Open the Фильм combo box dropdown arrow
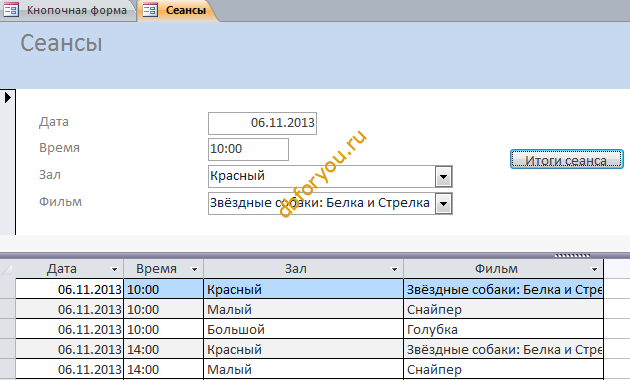The height and width of the screenshot is (380, 630). [444, 204]
